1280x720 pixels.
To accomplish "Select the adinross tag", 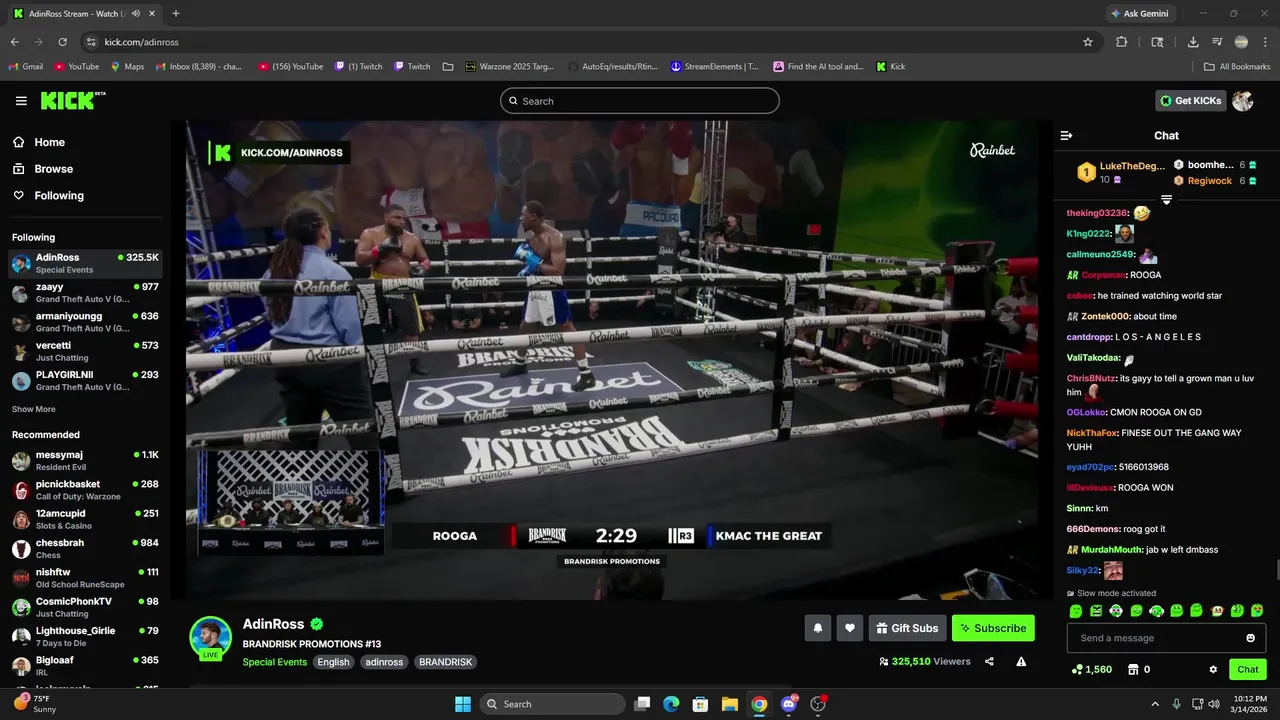I will pyautogui.click(x=384, y=662).
